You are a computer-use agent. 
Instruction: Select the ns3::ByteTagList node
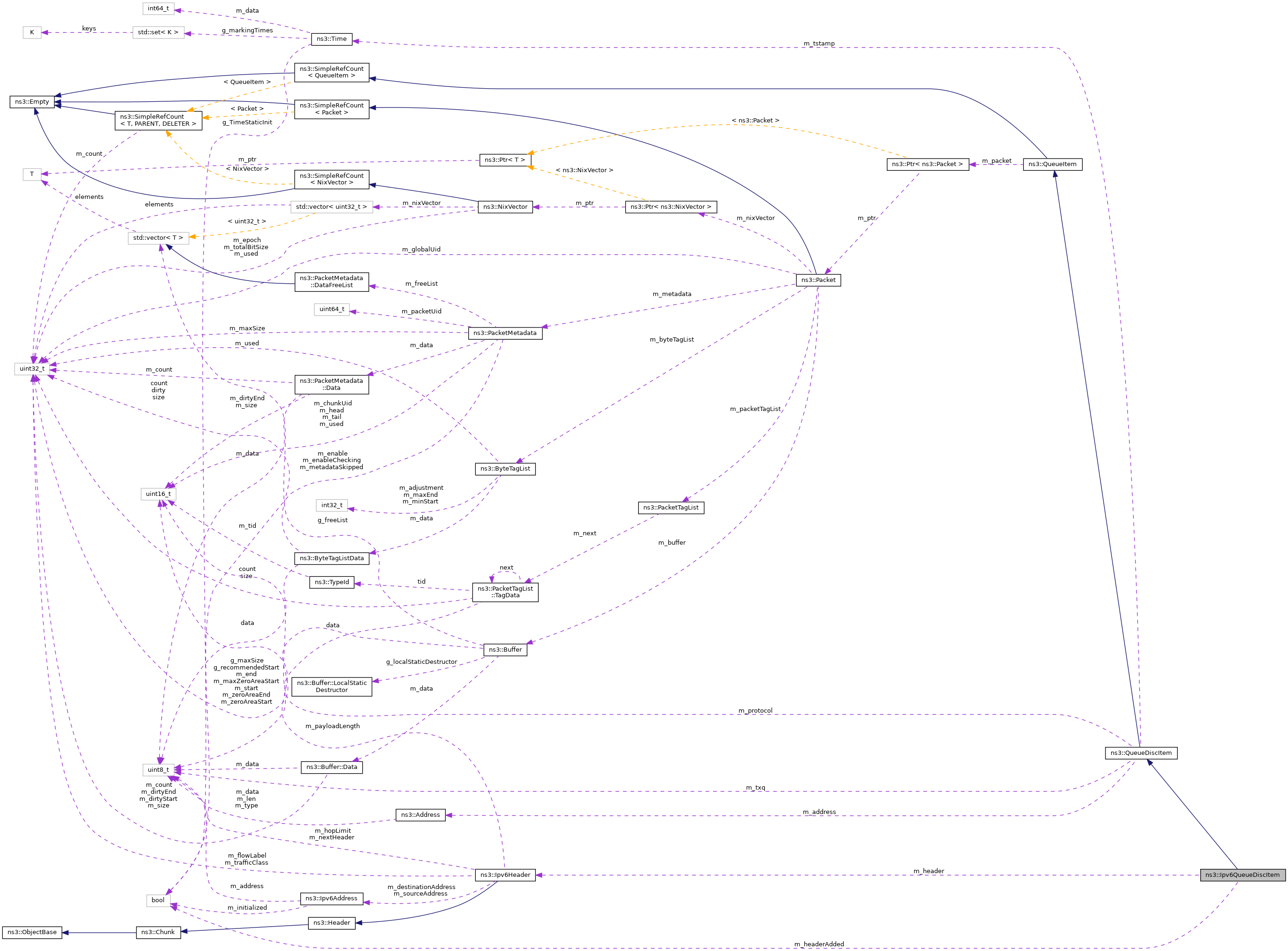coord(504,469)
